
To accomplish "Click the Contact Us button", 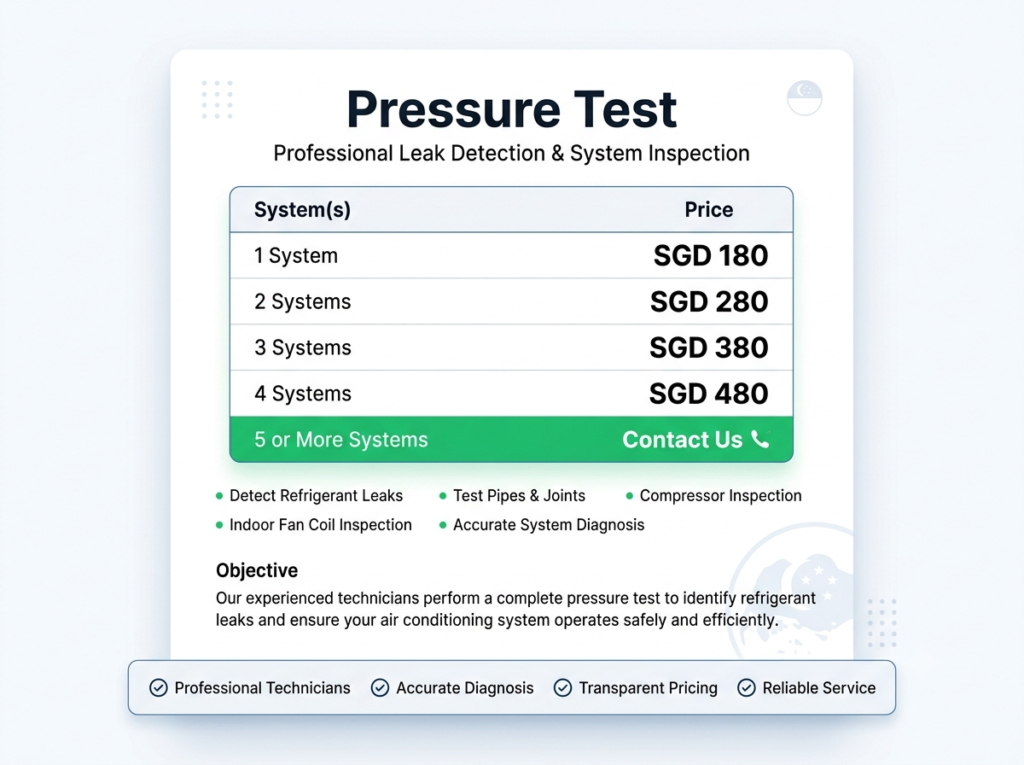I will point(696,440).
